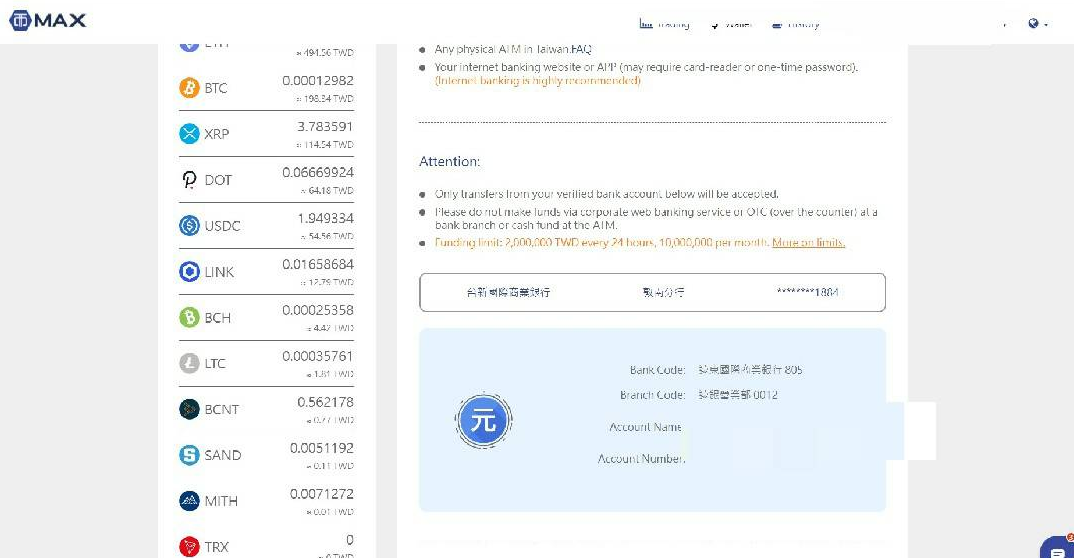The width and height of the screenshot is (1074, 558).
Task: Click BCNT balance 0.562178
Action: pos(325,402)
